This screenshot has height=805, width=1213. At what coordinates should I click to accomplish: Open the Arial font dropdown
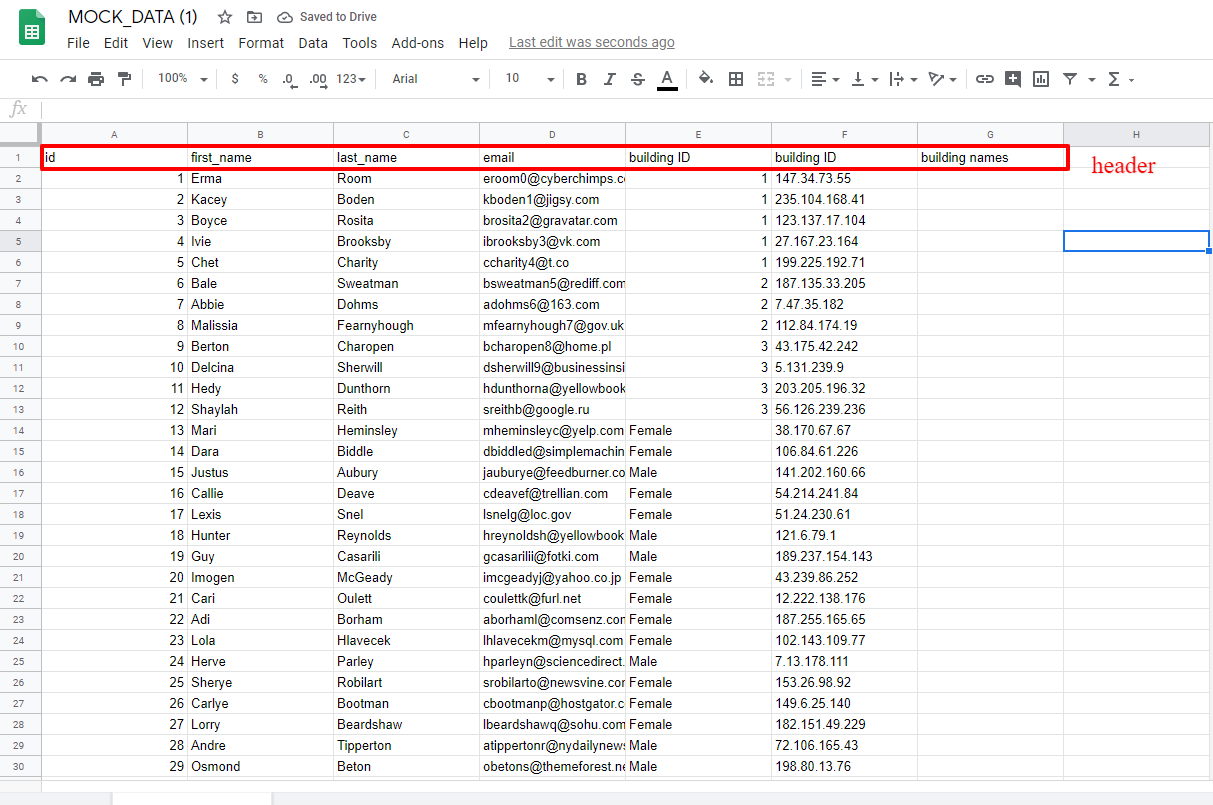(435, 79)
